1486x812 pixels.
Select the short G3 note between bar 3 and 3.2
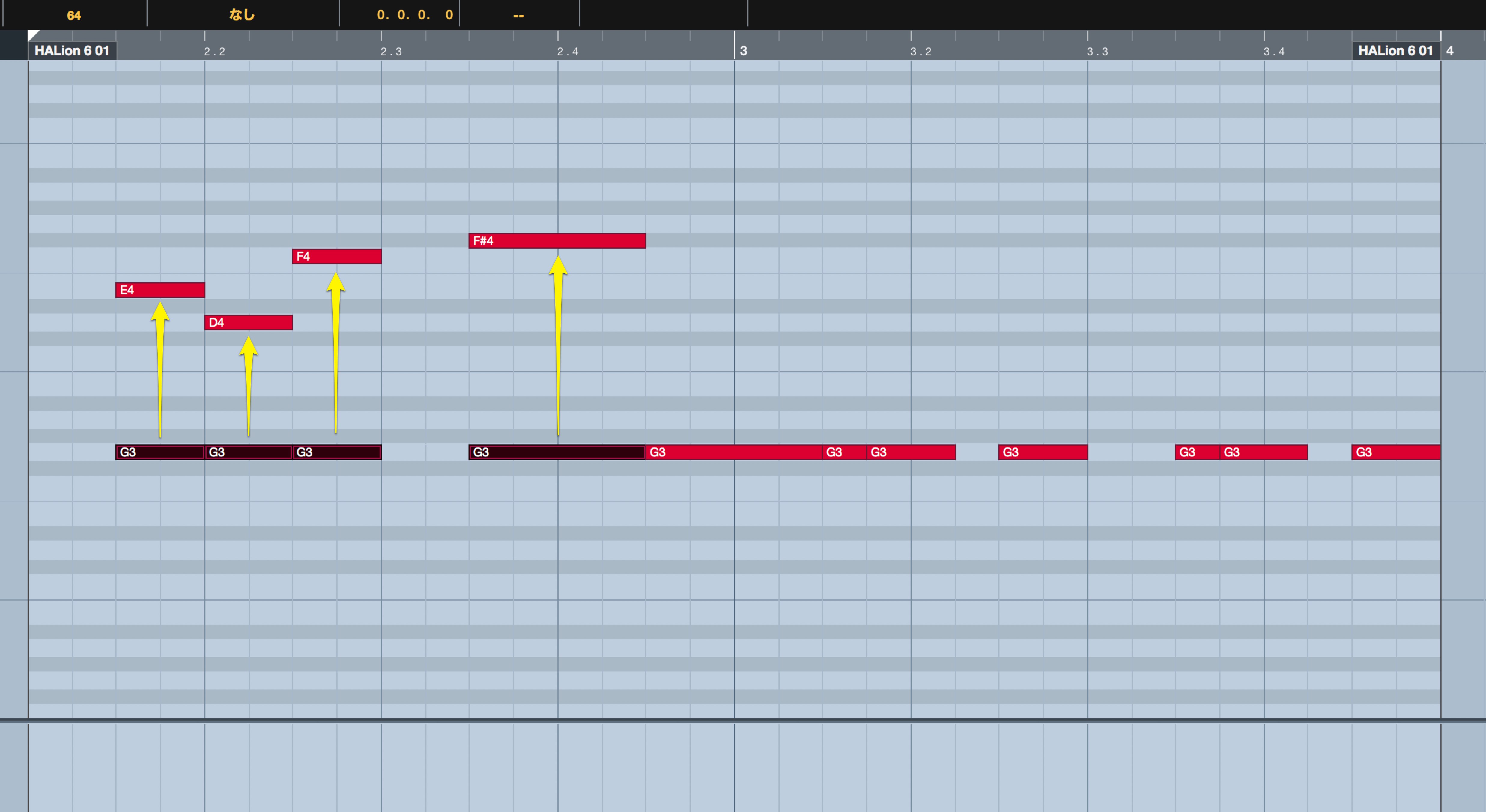coord(845,452)
